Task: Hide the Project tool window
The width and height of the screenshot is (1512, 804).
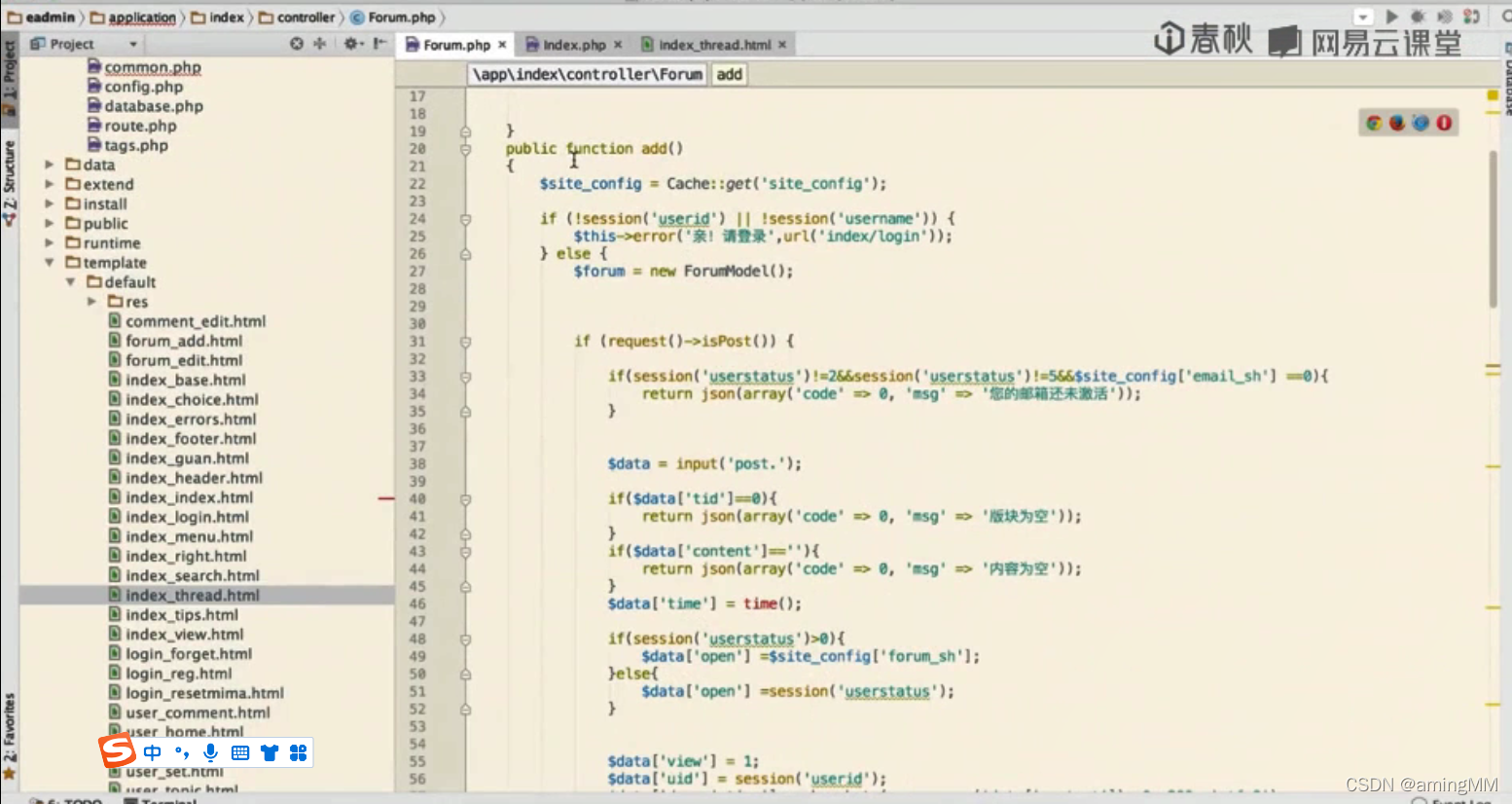Action: (379, 44)
